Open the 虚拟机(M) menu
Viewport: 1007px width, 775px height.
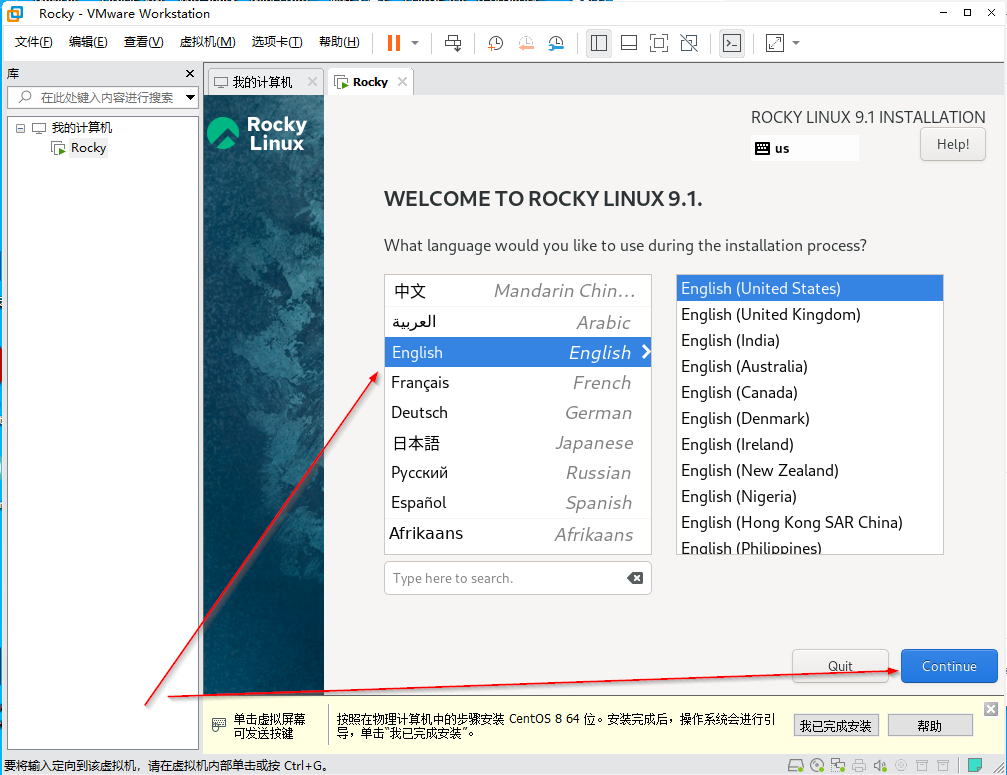pyautogui.click(x=207, y=42)
